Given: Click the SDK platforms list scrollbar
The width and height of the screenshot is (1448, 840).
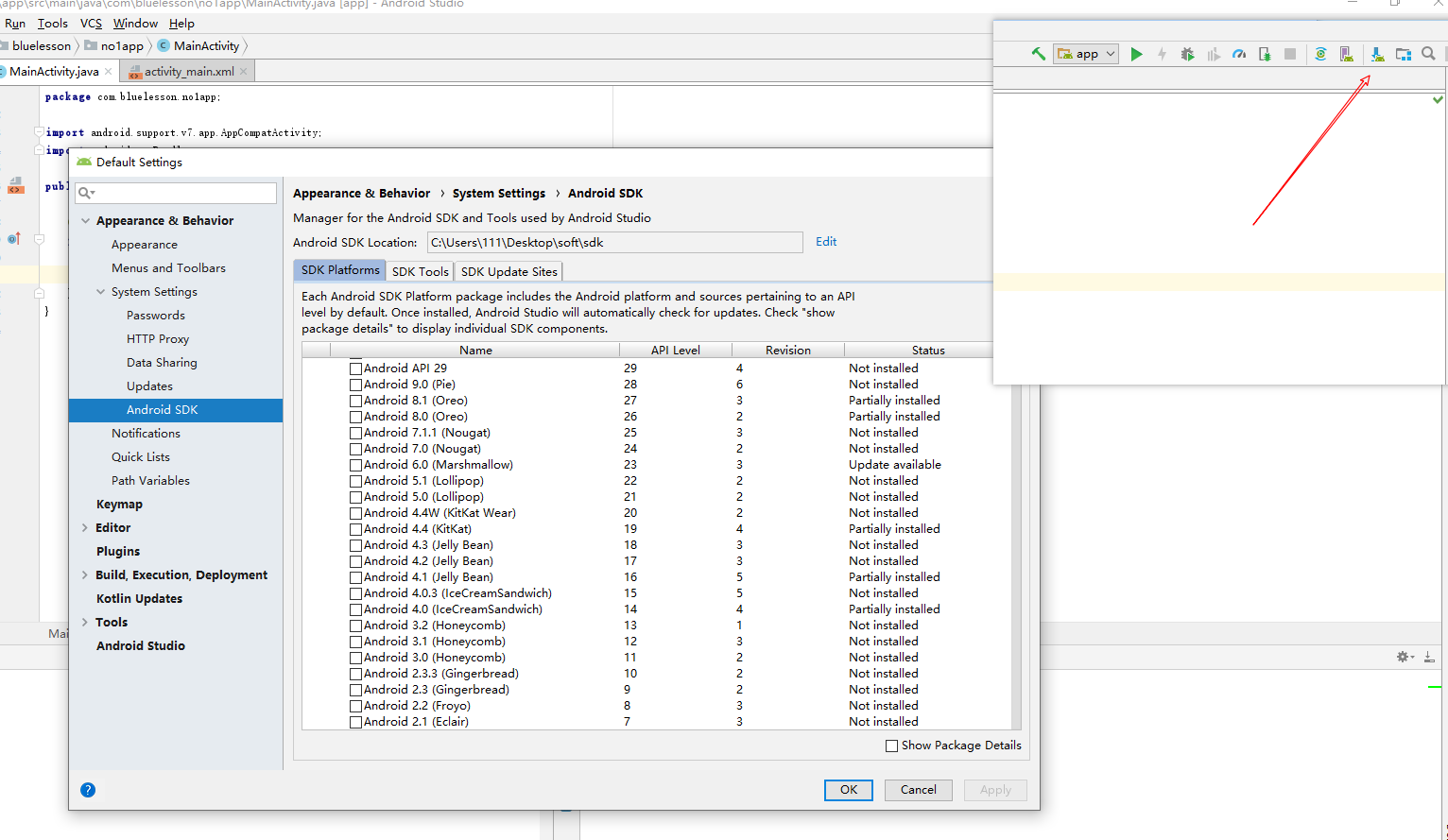Looking at the screenshot, I should coord(1017,557).
